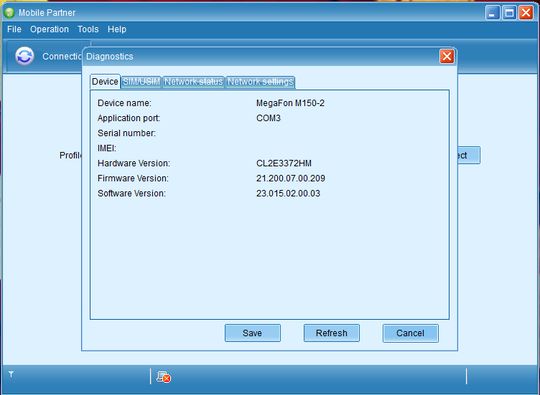Image resolution: width=540 pixels, height=395 pixels.
Task: Maximize the Mobile Partner window
Action: point(509,13)
